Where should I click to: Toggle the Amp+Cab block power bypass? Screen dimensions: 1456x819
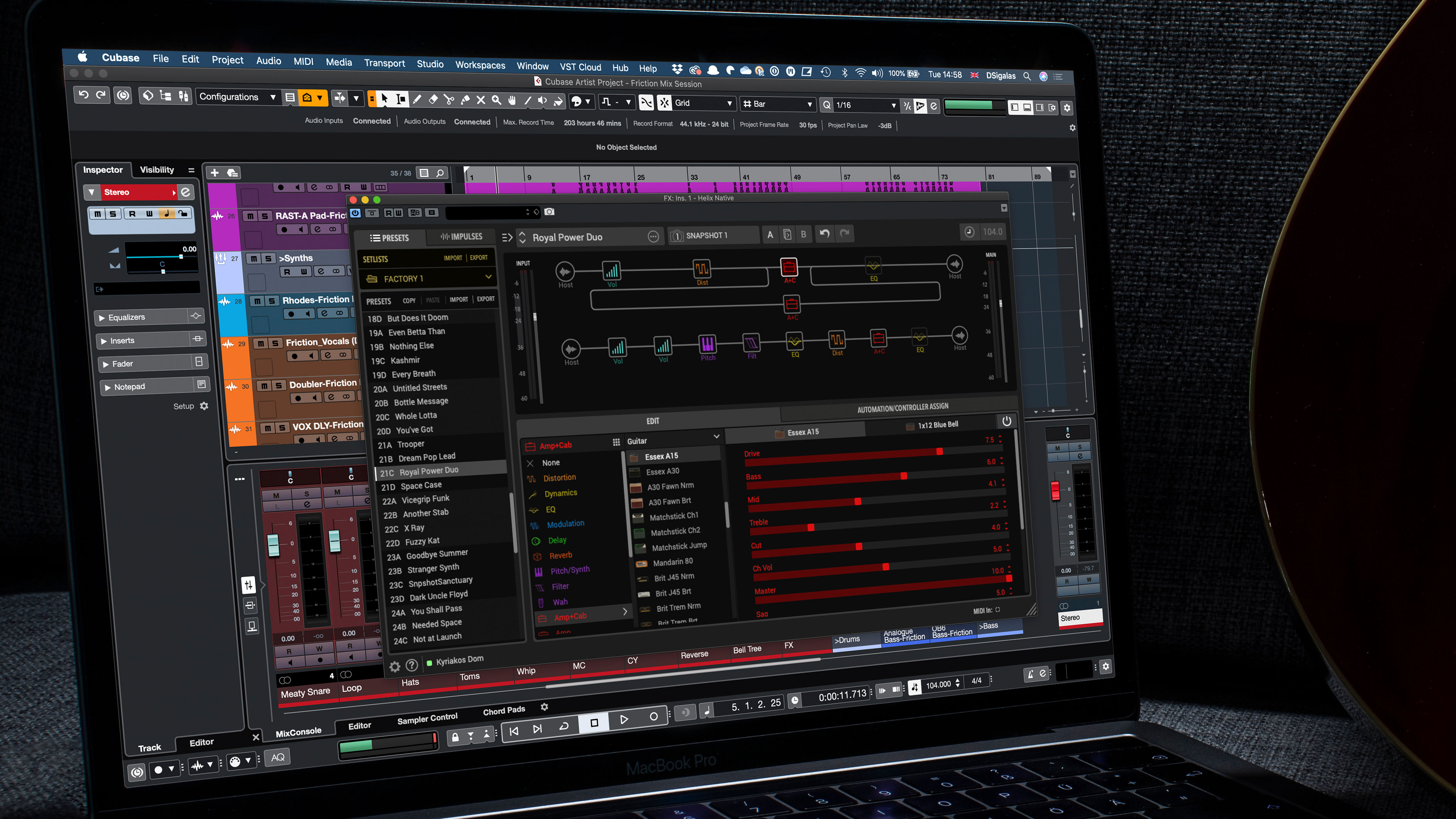click(1007, 421)
